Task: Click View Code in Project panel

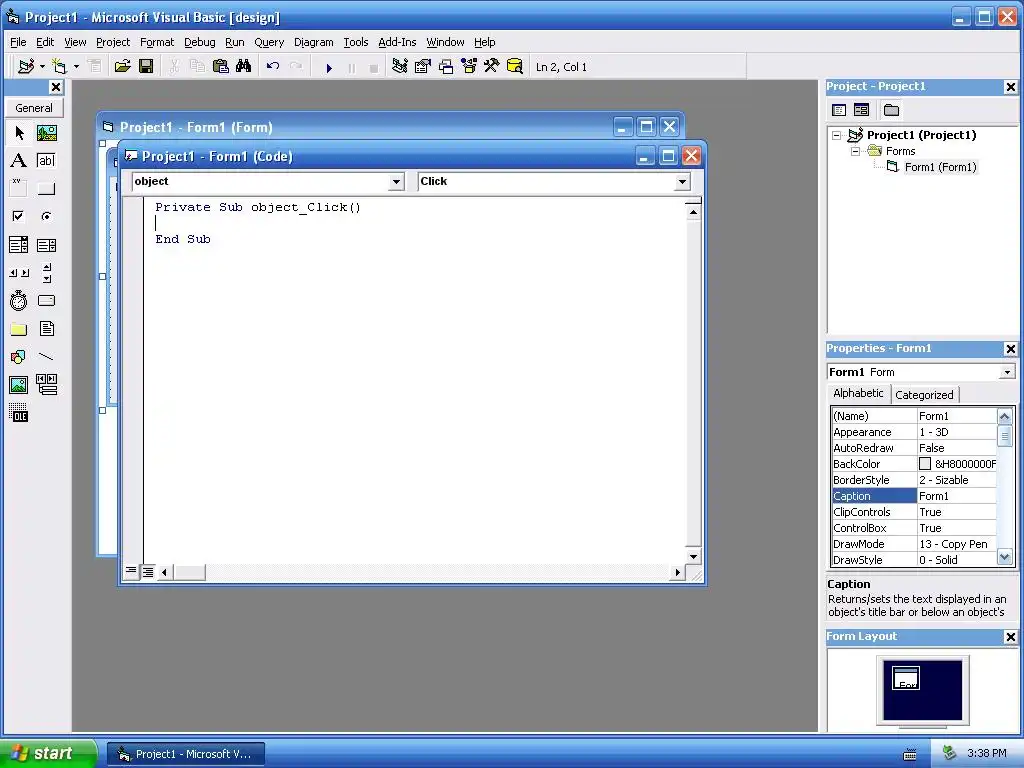Action: click(x=839, y=110)
